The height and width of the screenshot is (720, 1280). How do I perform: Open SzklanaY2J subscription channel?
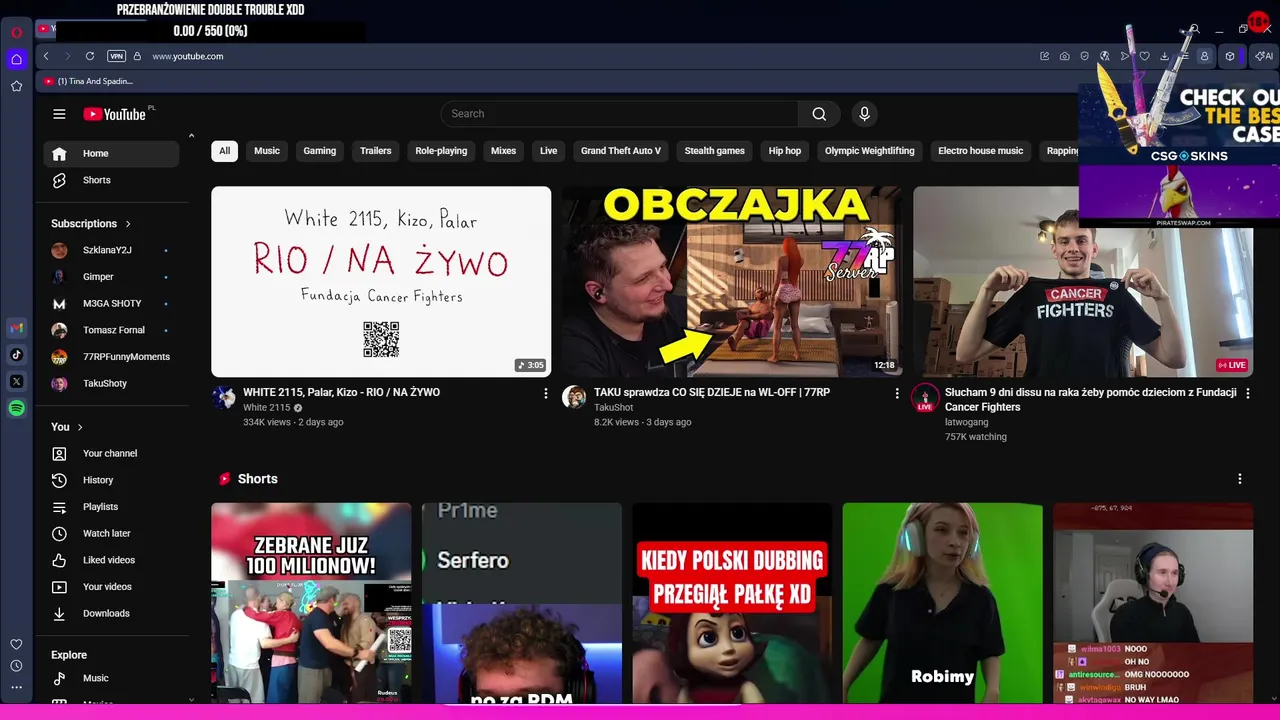[x=111, y=250]
